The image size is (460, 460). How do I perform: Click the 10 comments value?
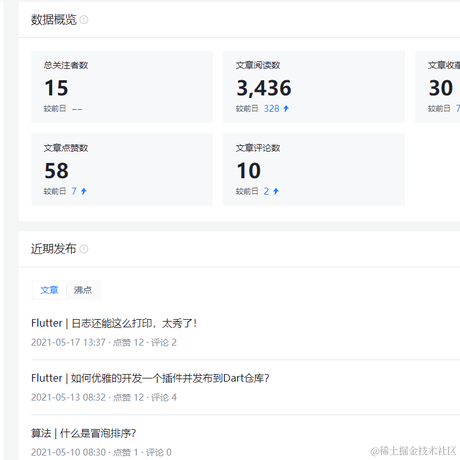[249, 171]
